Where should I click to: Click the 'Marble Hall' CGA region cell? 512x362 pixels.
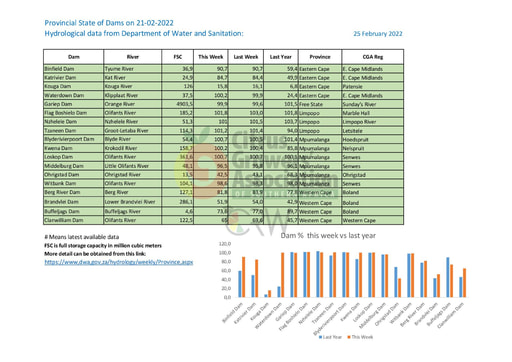click(x=373, y=113)
